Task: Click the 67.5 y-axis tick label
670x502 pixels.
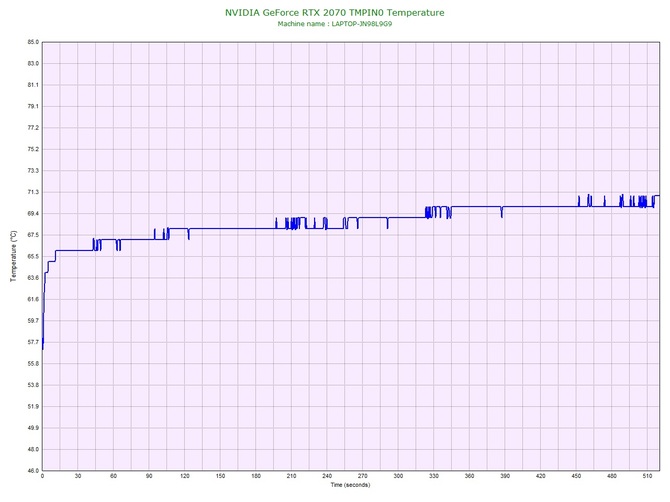Action: [x=33, y=235]
